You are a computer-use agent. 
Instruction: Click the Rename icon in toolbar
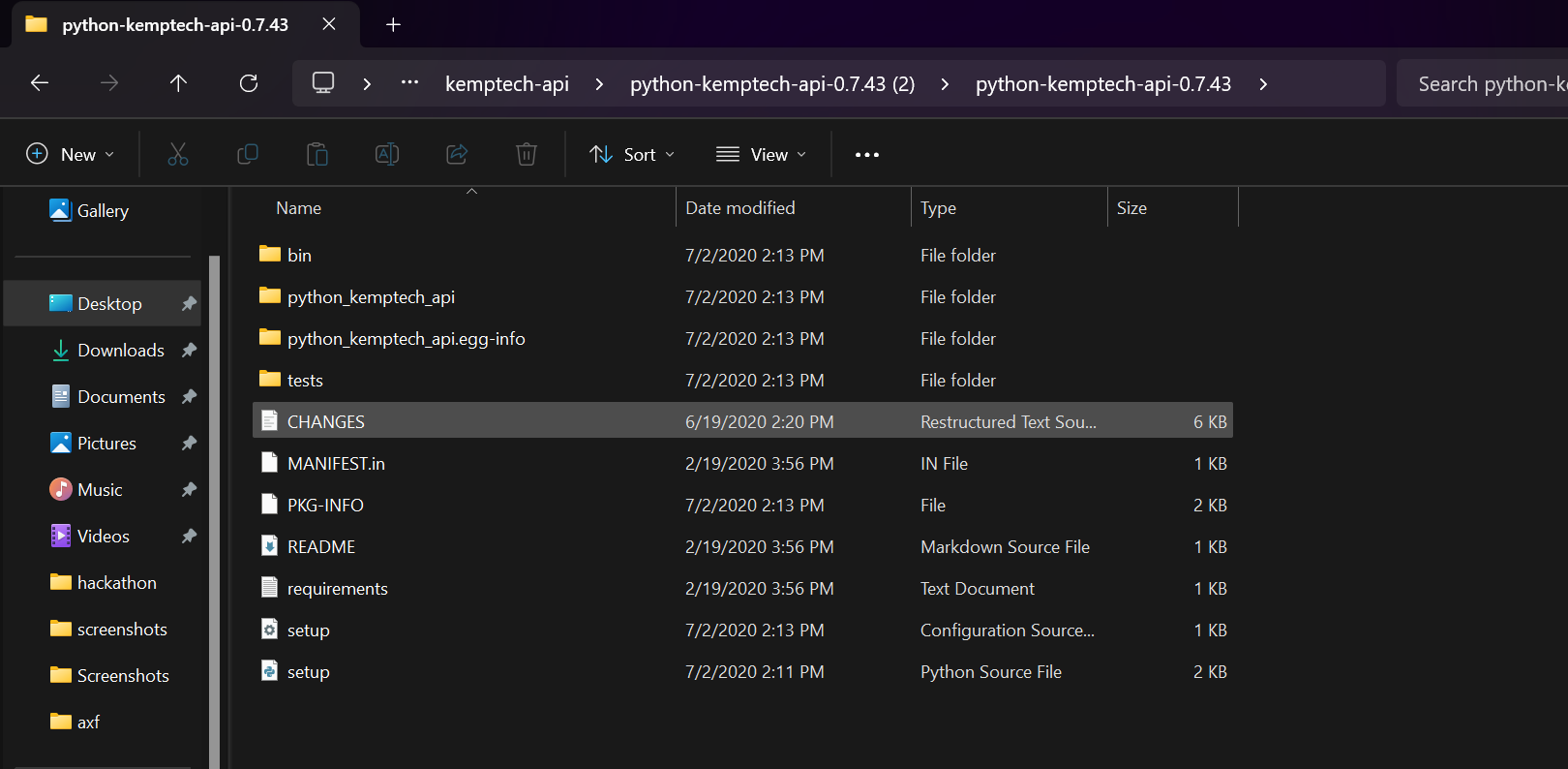pos(387,154)
